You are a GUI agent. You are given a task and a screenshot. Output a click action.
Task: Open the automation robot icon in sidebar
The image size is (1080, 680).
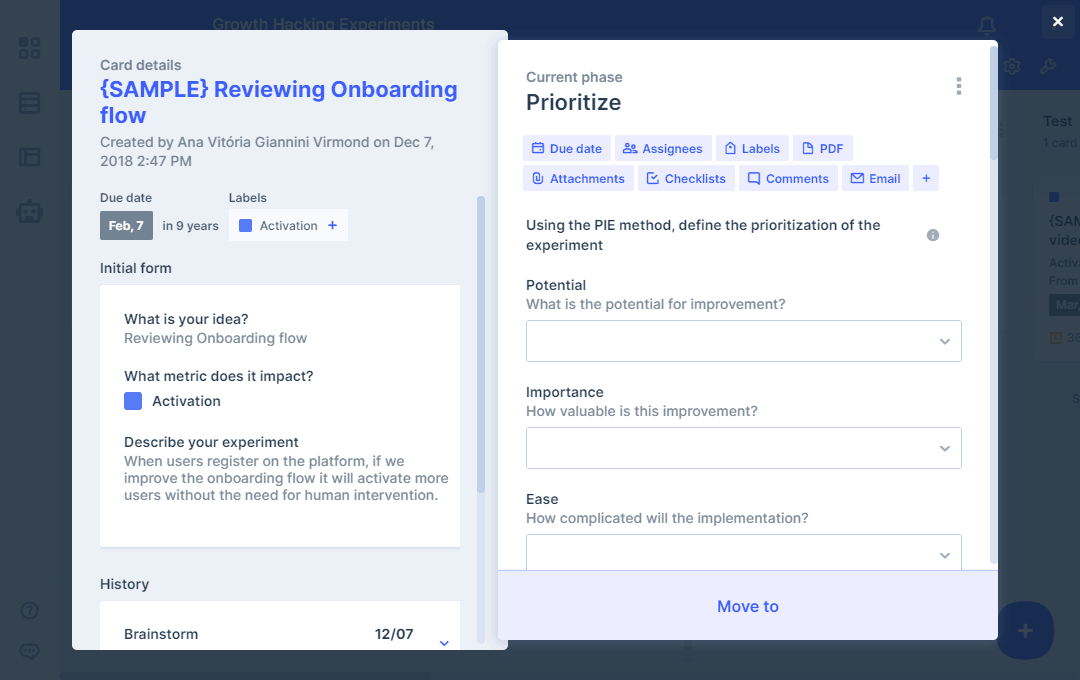tap(30, 211)
